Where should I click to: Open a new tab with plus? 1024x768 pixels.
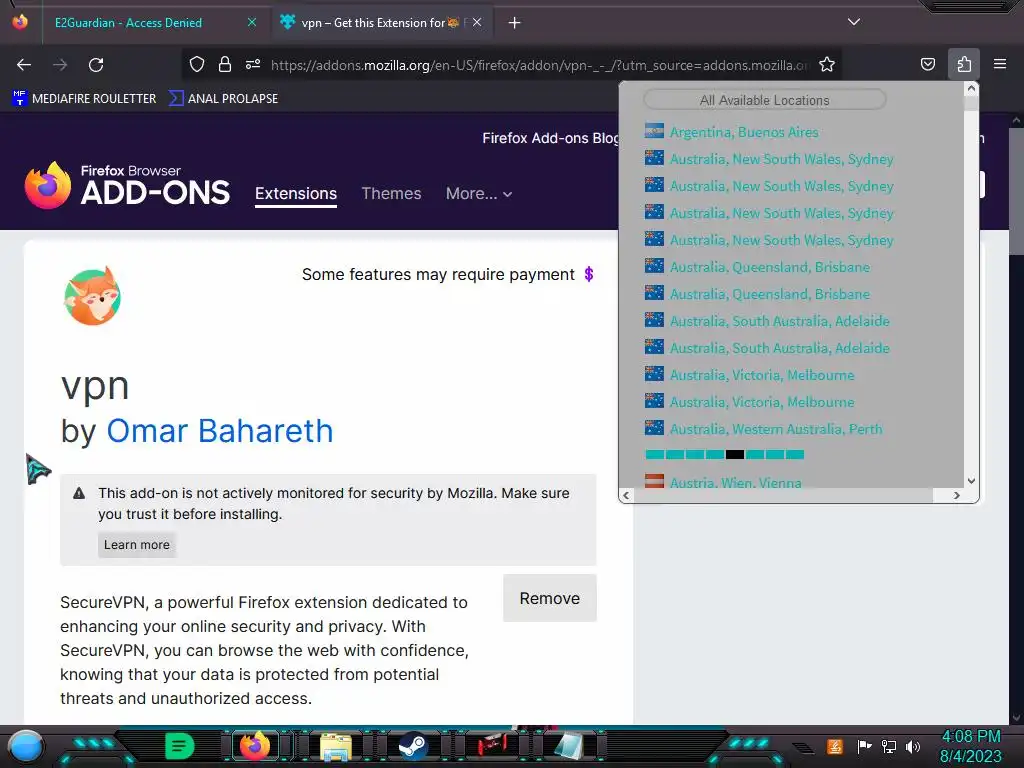point(515,23)
